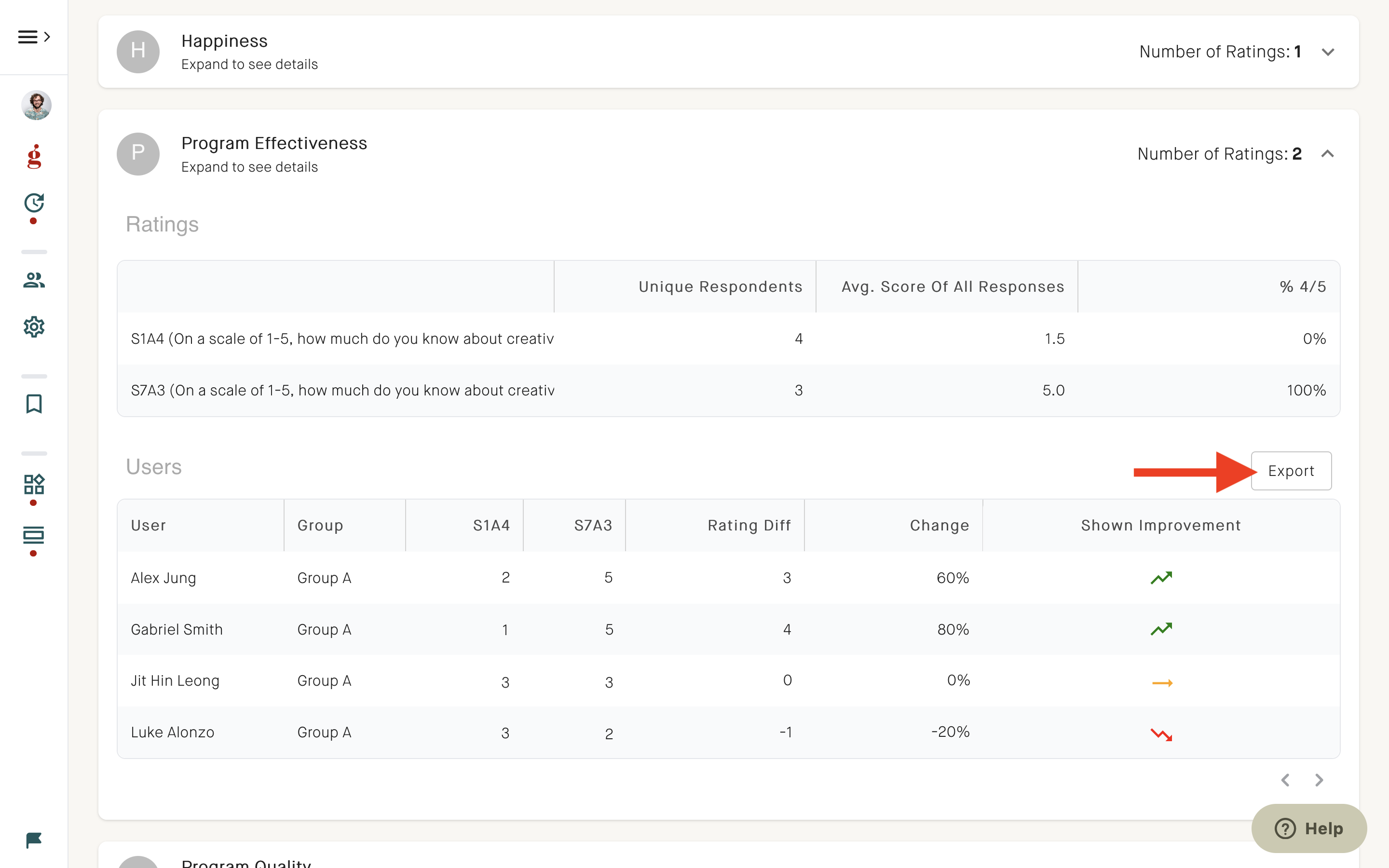Click Luke Alonzo's red downward trend icon

[1161, 734]
